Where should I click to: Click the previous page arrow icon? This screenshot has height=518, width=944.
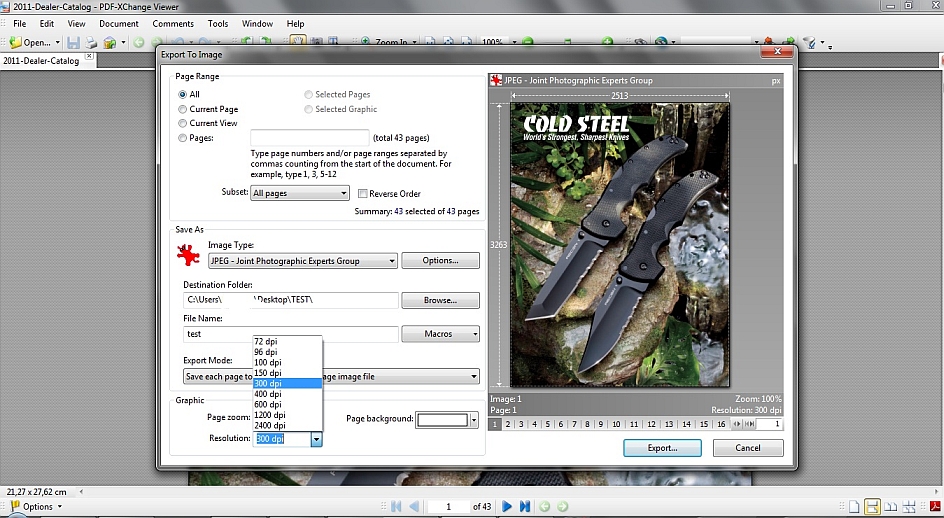click(415, 507)
